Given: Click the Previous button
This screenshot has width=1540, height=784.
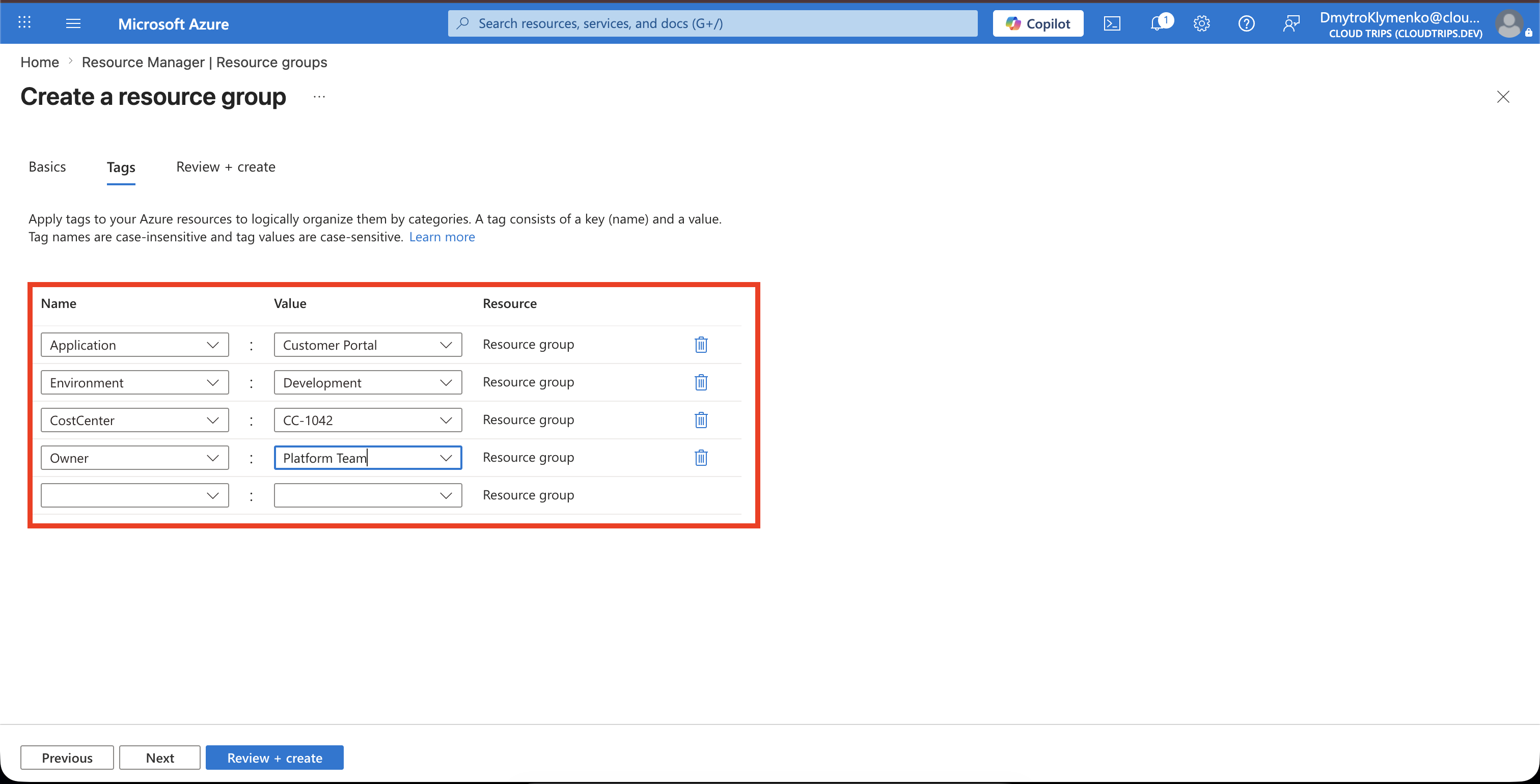Looking at the screenshot, I should 67,758.
